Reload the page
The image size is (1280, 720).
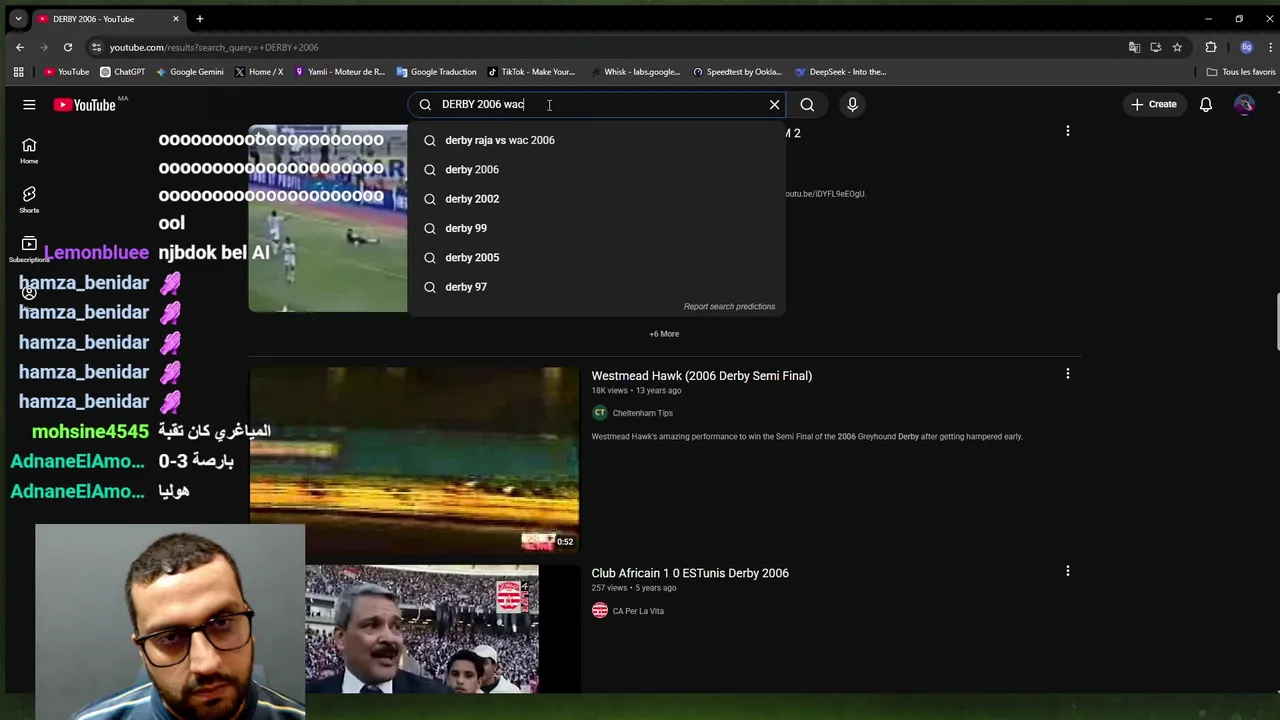pyautogui.click(x=68, y=47)
